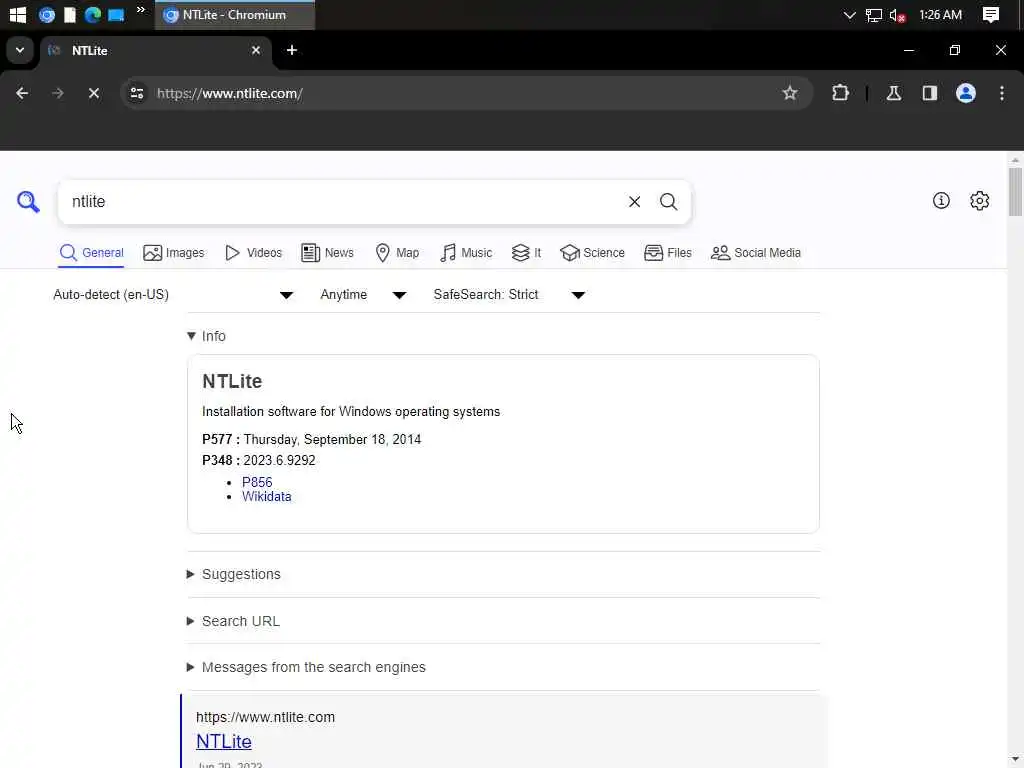Click the 1:26 AM taskbar clock
Image resolution: width=1024 pixels, height=768 pixels.
point(940,15)
